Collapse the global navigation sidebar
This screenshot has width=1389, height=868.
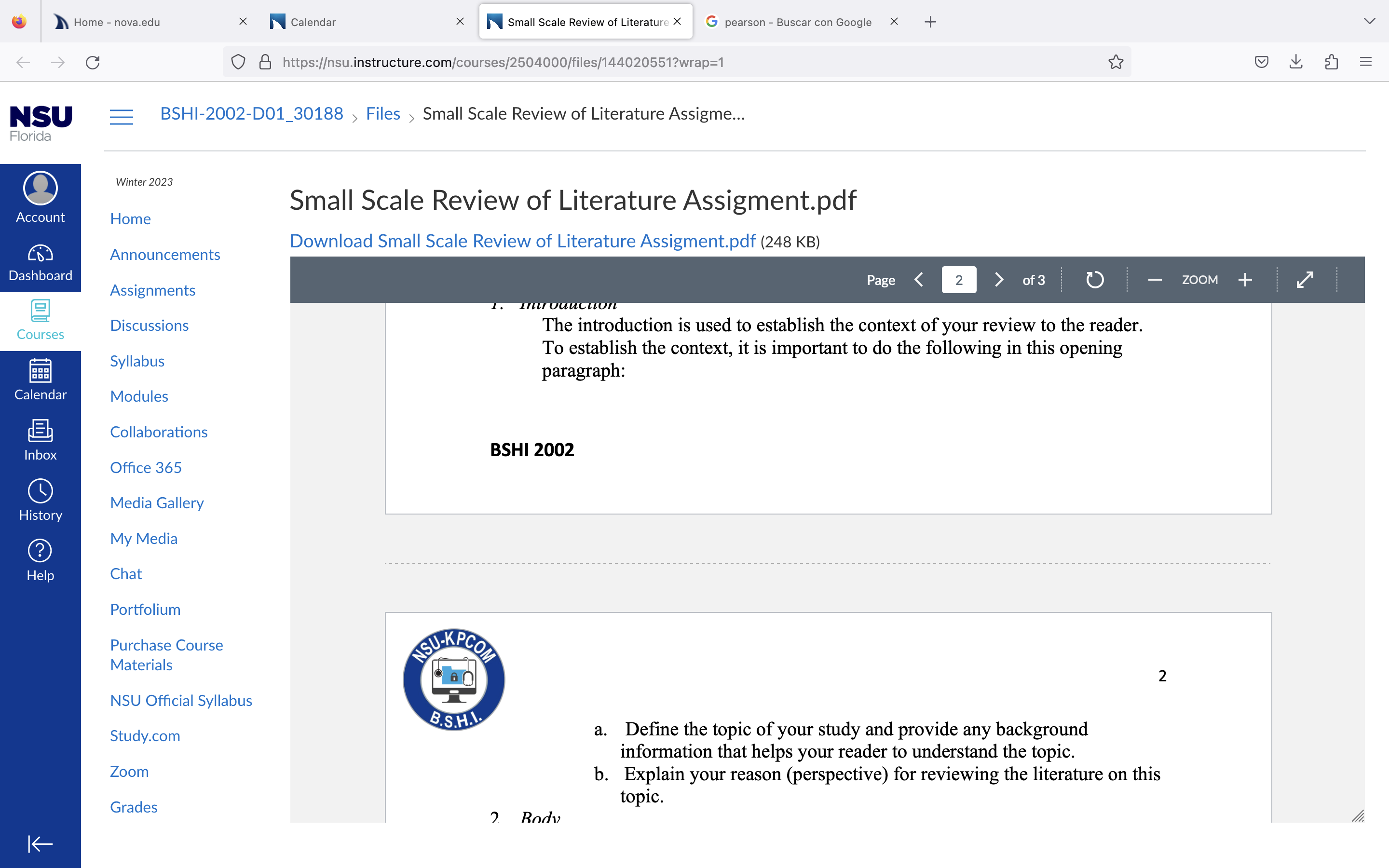pyautogui.click(x=40, y=844)
